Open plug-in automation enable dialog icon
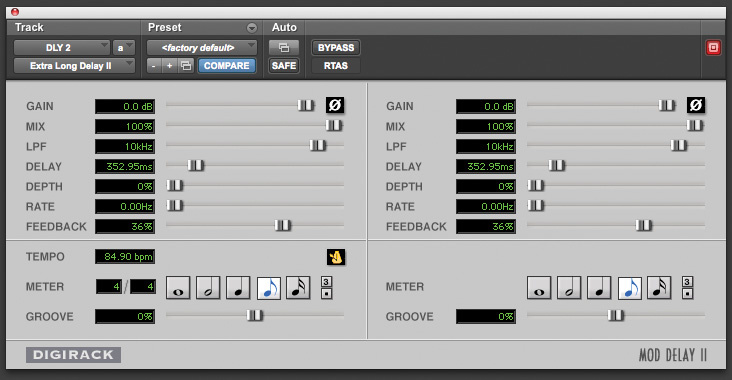Screen dimensions: 732x380 pyautogui.click(x=284, y=48)
